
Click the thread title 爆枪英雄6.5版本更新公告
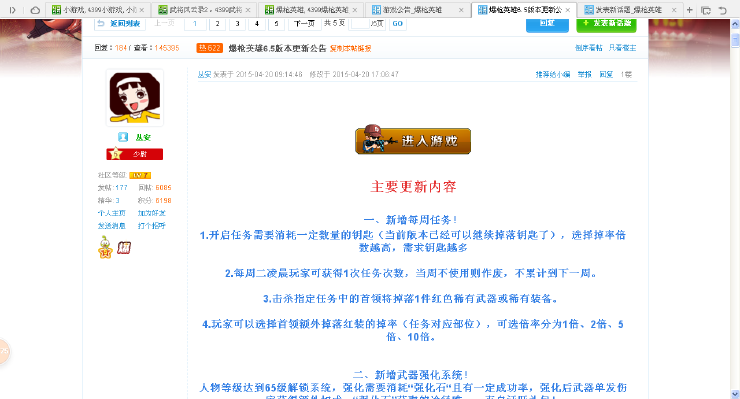coord(278,48)
